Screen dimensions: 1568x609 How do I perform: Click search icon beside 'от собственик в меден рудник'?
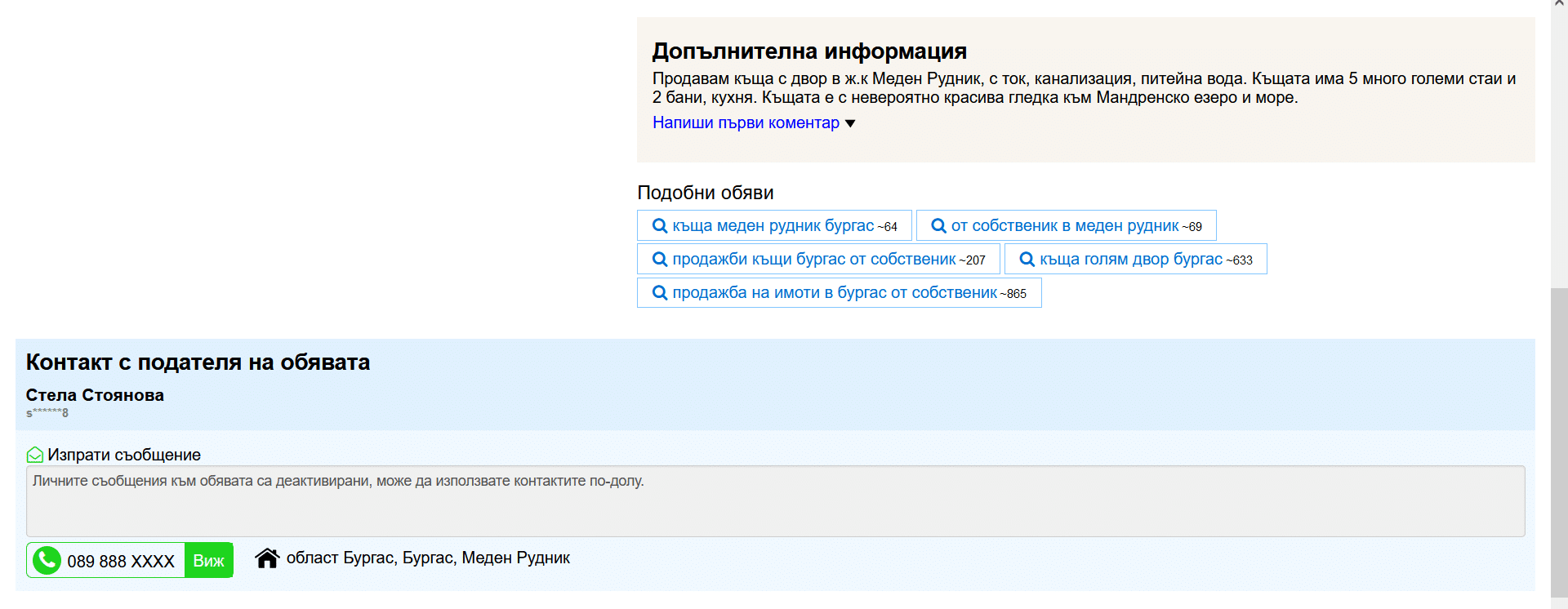938,226
